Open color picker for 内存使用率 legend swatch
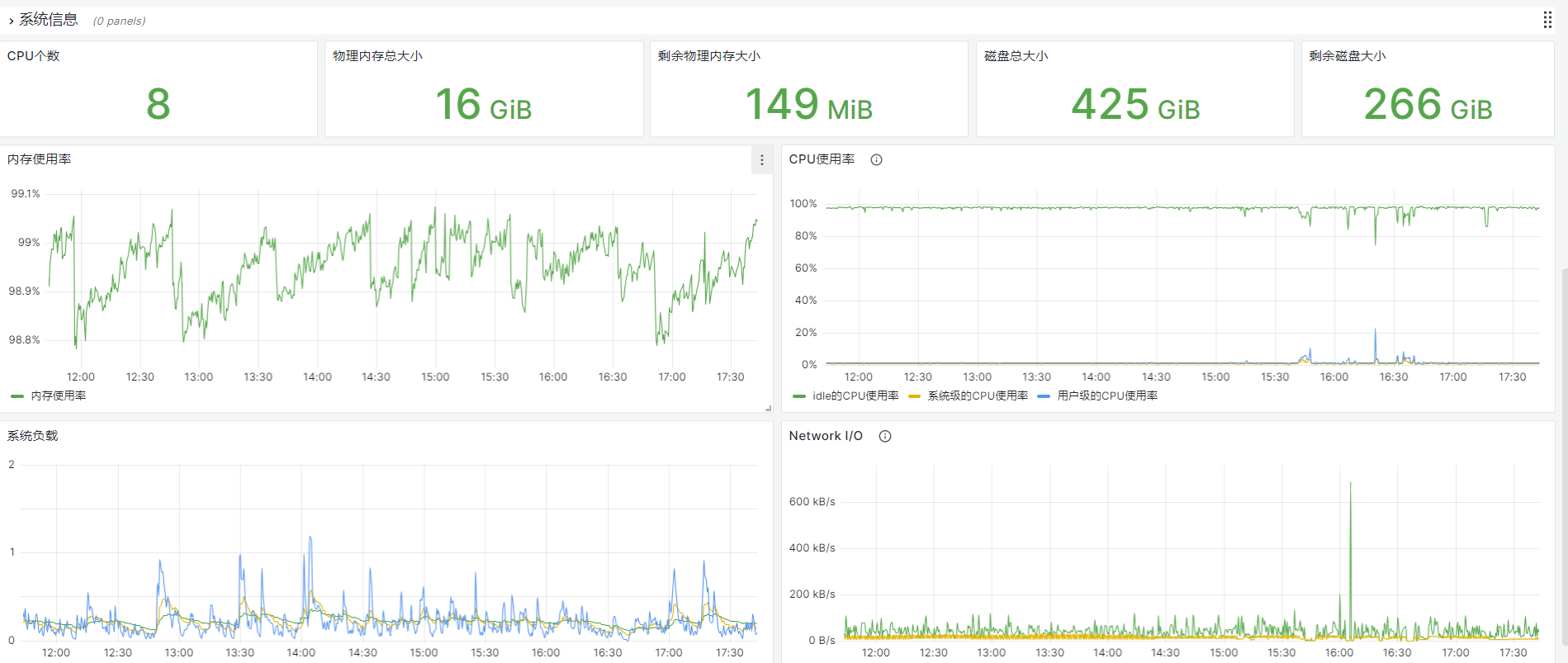Image resolution: width=1568 pixels, height=663 pixels. 17,396
